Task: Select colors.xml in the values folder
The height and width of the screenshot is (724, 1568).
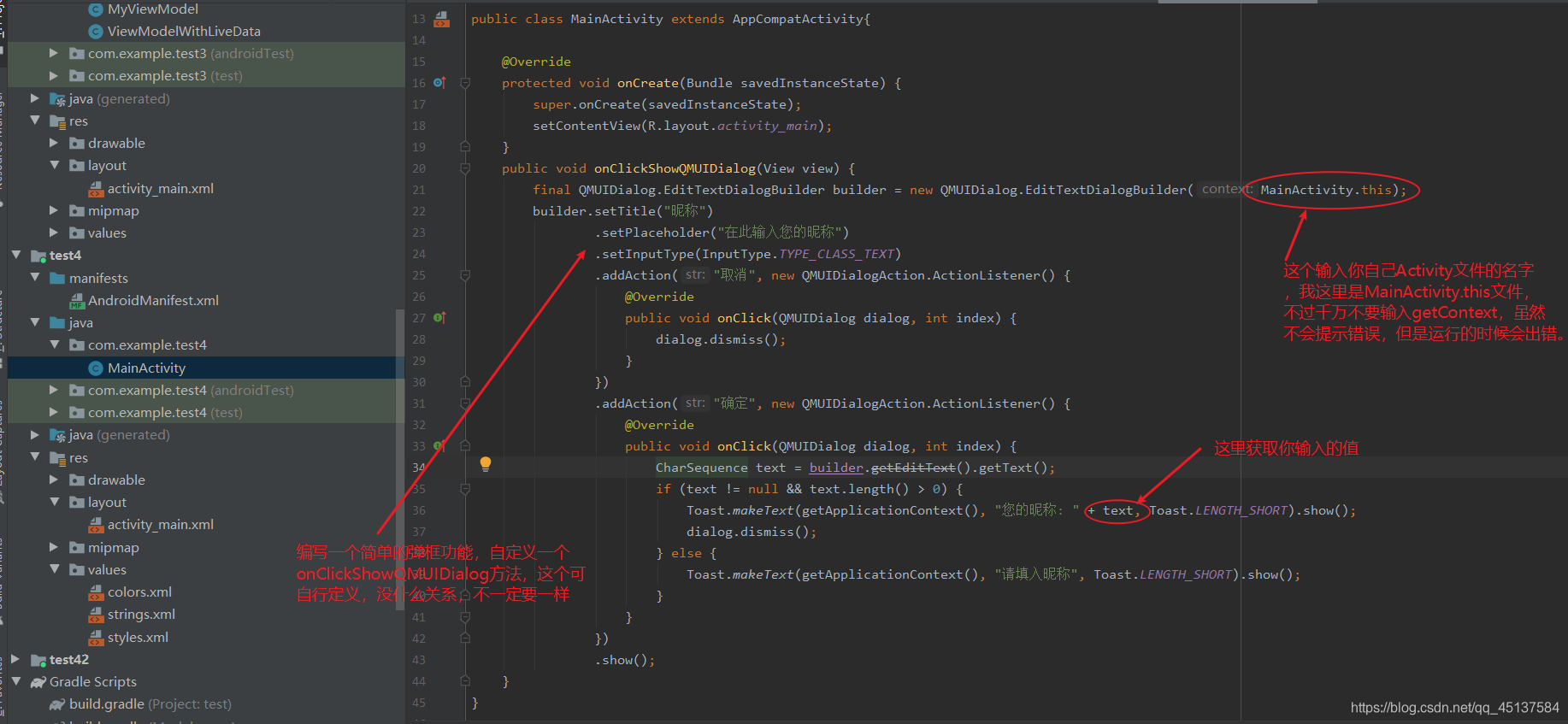Action: pos(139,592)
